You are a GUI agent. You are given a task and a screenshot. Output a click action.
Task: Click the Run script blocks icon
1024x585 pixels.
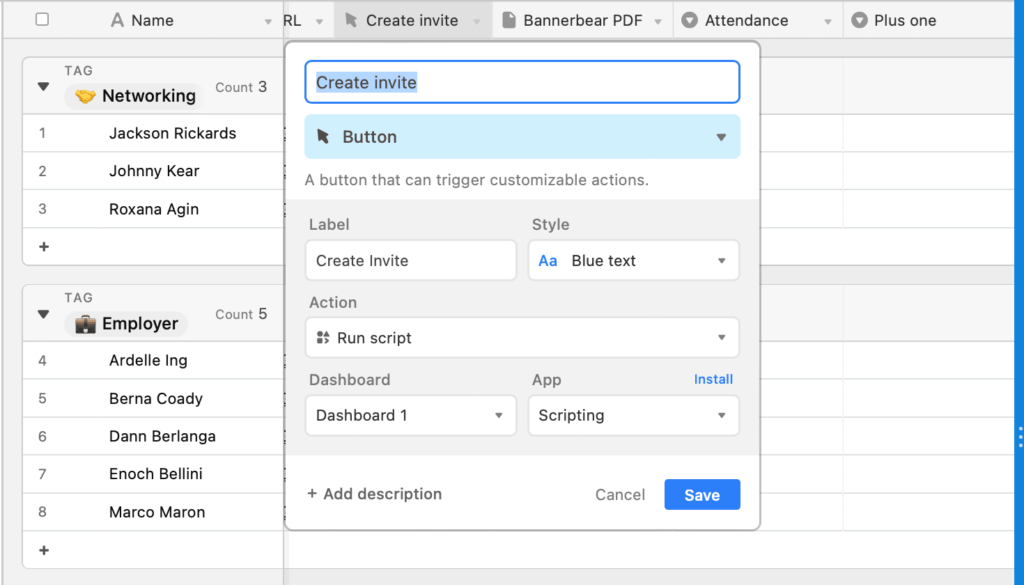click(323, 338)
